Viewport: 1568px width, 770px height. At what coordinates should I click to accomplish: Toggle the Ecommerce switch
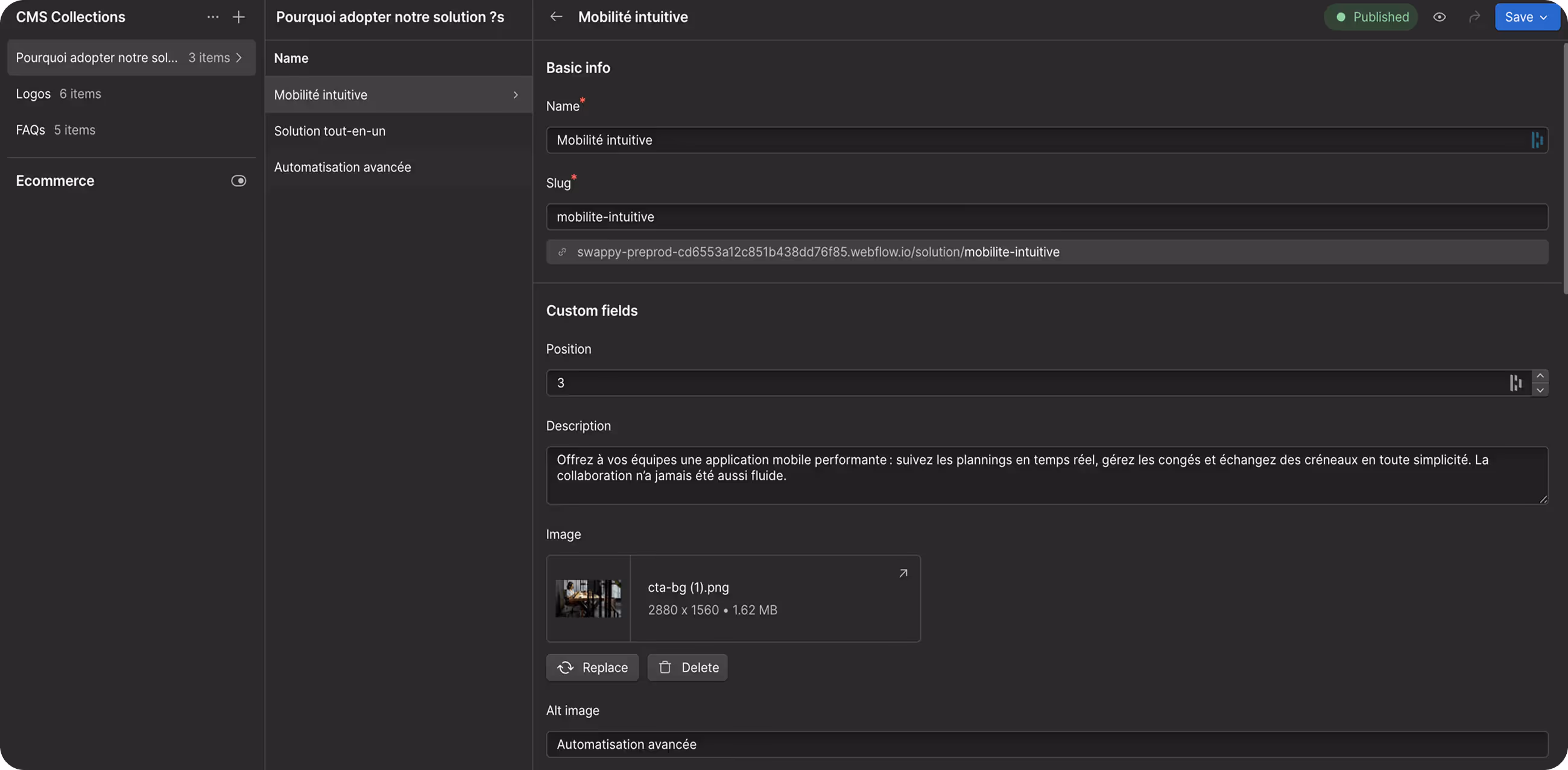(239, 181)
